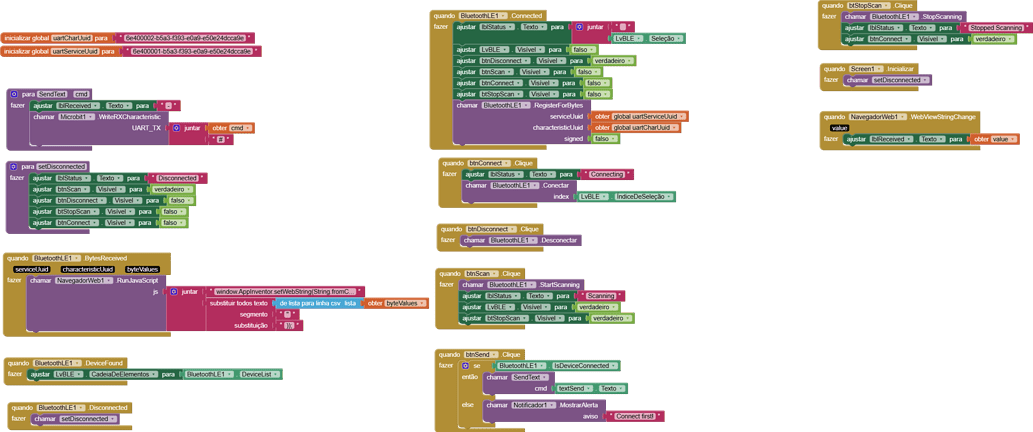Edit the SendText procedure name field
The width and height of the screenshot is (1033, 432).
(x=53, y=94)
